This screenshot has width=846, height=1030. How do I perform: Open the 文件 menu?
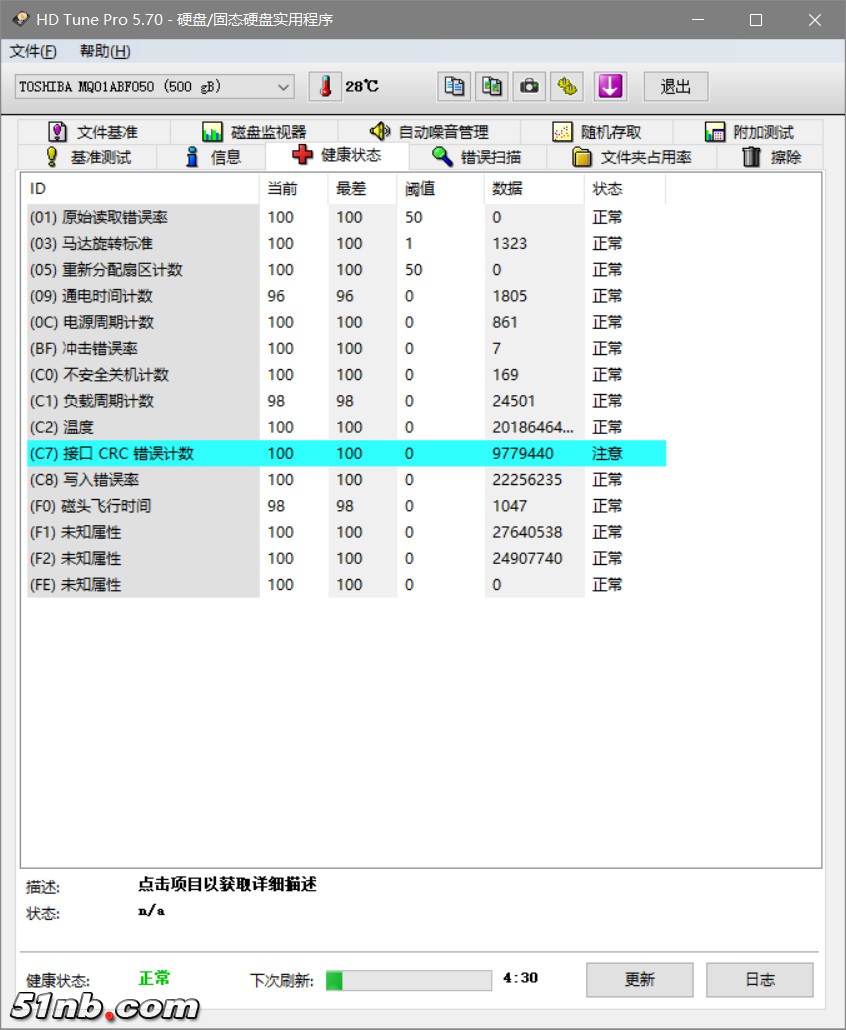pyautogui.click(x=33, y=50)
